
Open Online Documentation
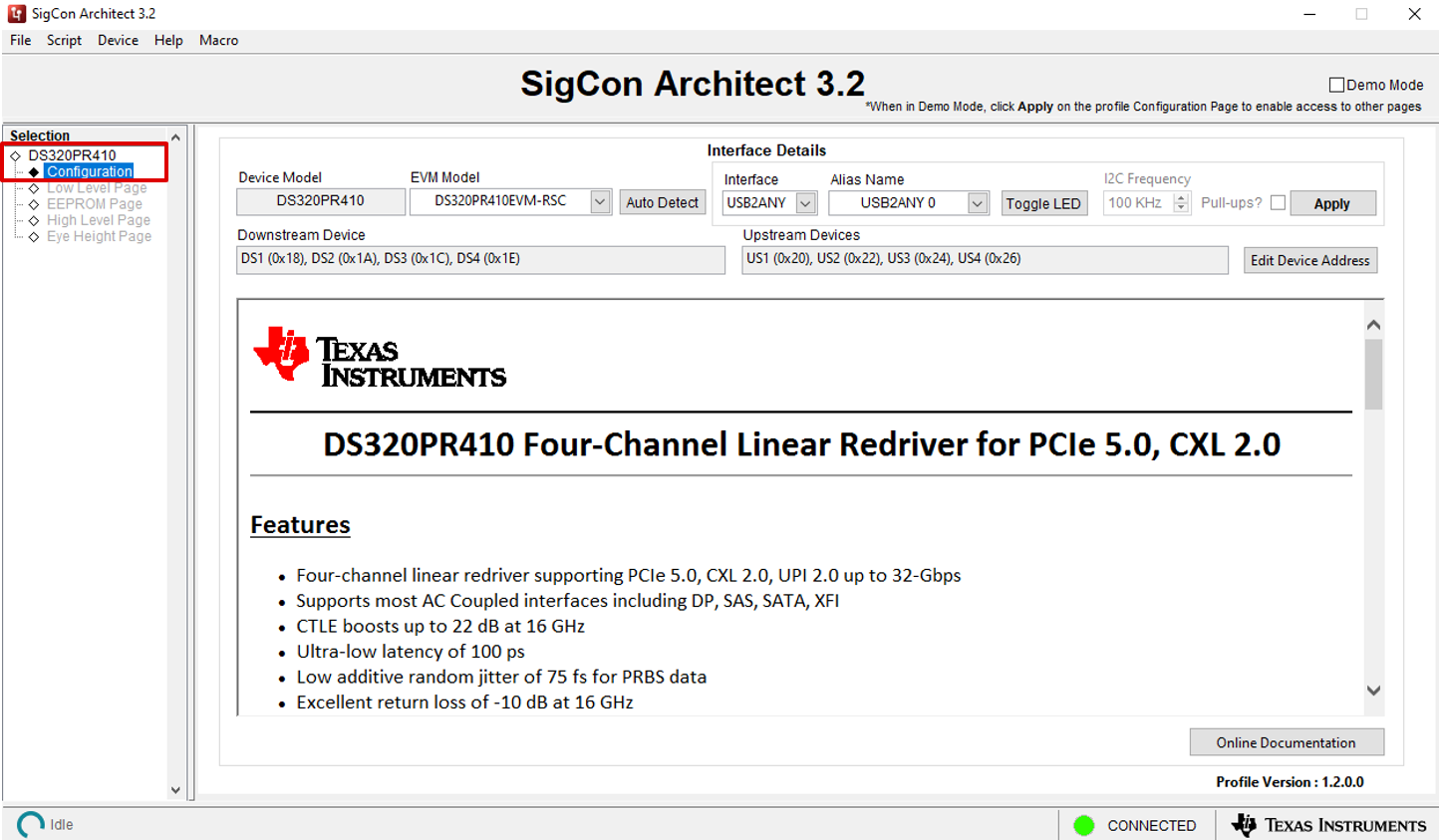[x=1286, y=742]
